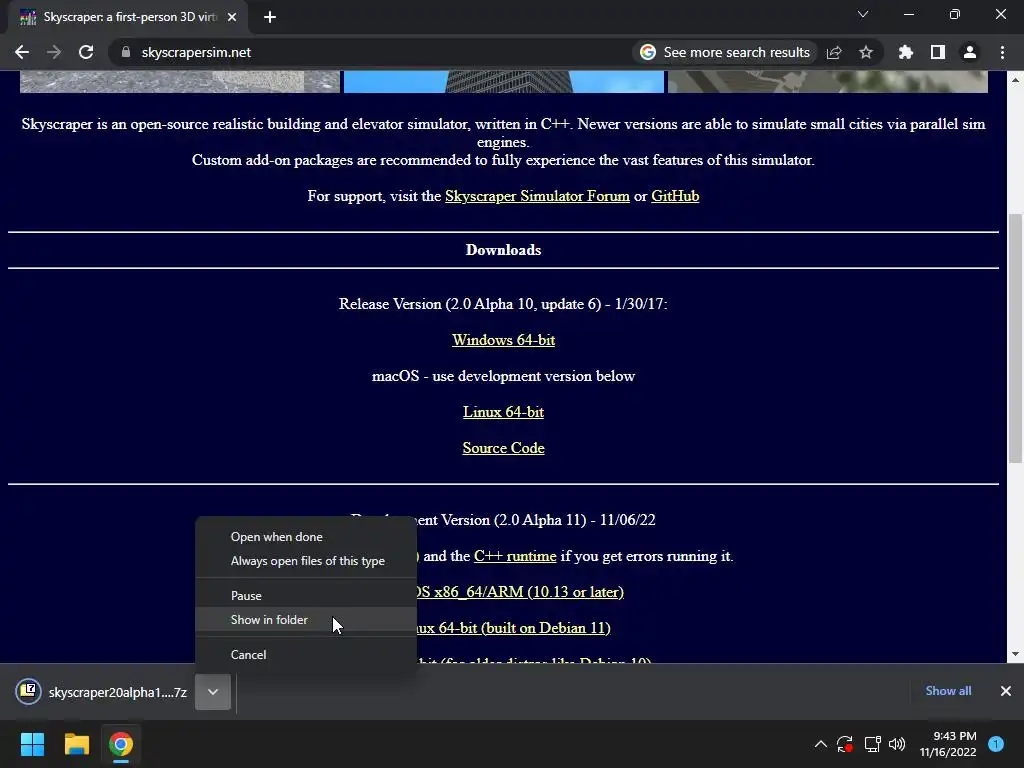Viewport: 1024px width, 768px height.
Task: Click the page vertical scrollbar thumb
Action: pos(1015,338)
